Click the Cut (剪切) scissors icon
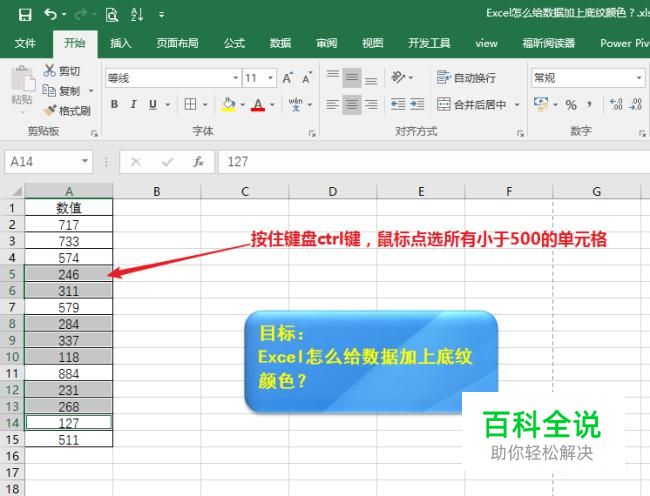650x496 pixels. 49,70
